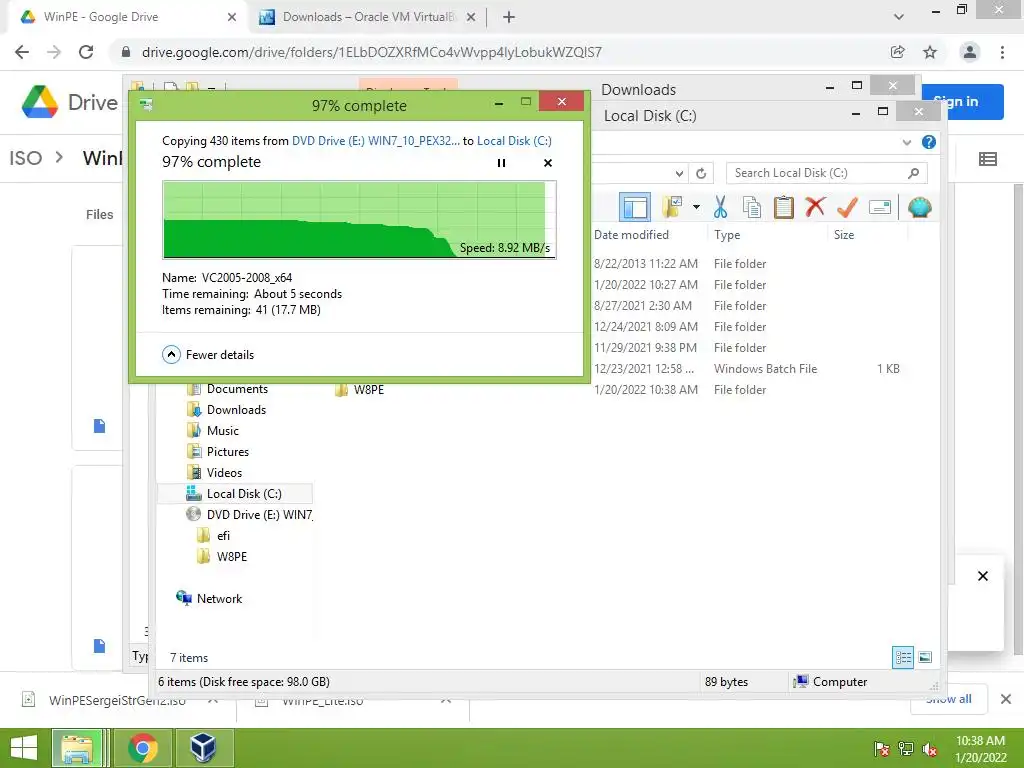Viewport: 1024px width, 768px height.
Task: Open the folder options dropdown arrow
Action: [697, 207]
